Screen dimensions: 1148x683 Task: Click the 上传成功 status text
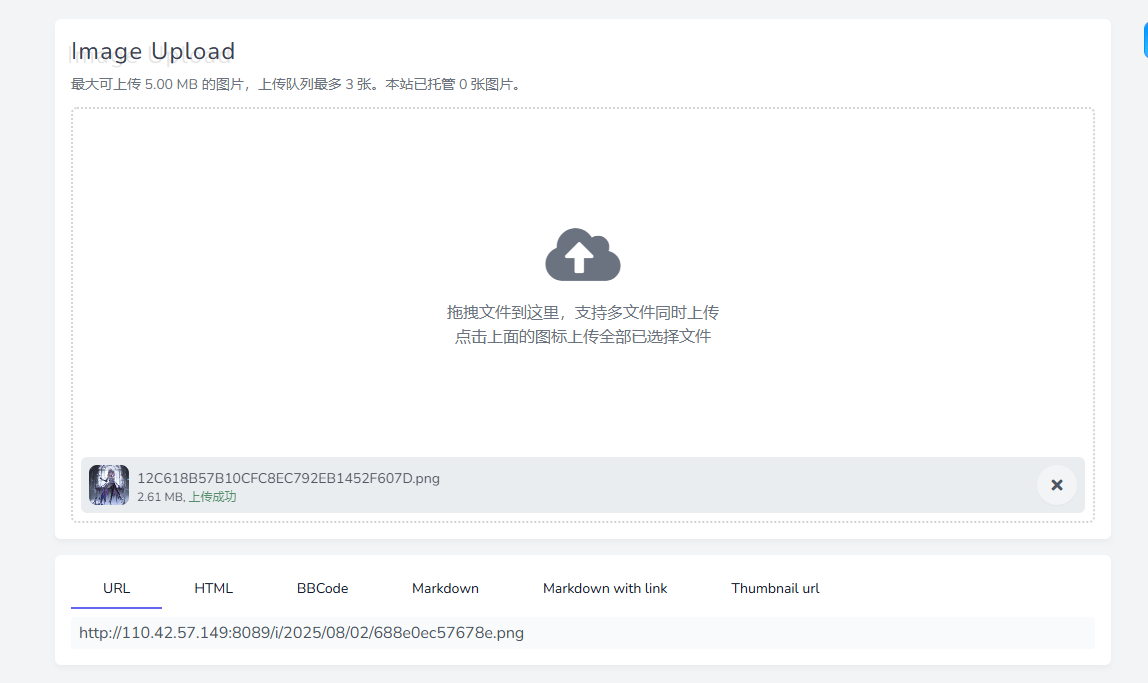tap(212, 496)
